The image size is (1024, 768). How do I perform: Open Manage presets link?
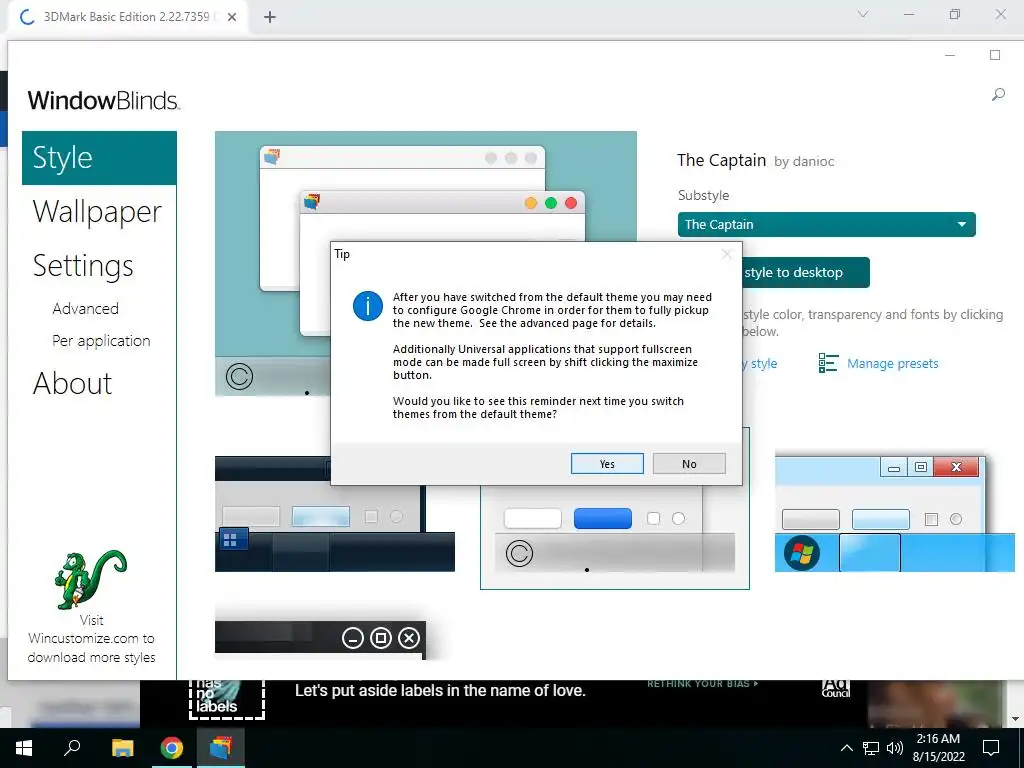click(892, 364)
